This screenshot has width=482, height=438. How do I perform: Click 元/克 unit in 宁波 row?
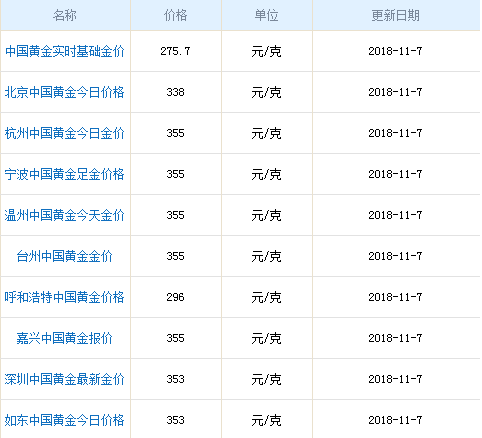(x=266, y=174)
